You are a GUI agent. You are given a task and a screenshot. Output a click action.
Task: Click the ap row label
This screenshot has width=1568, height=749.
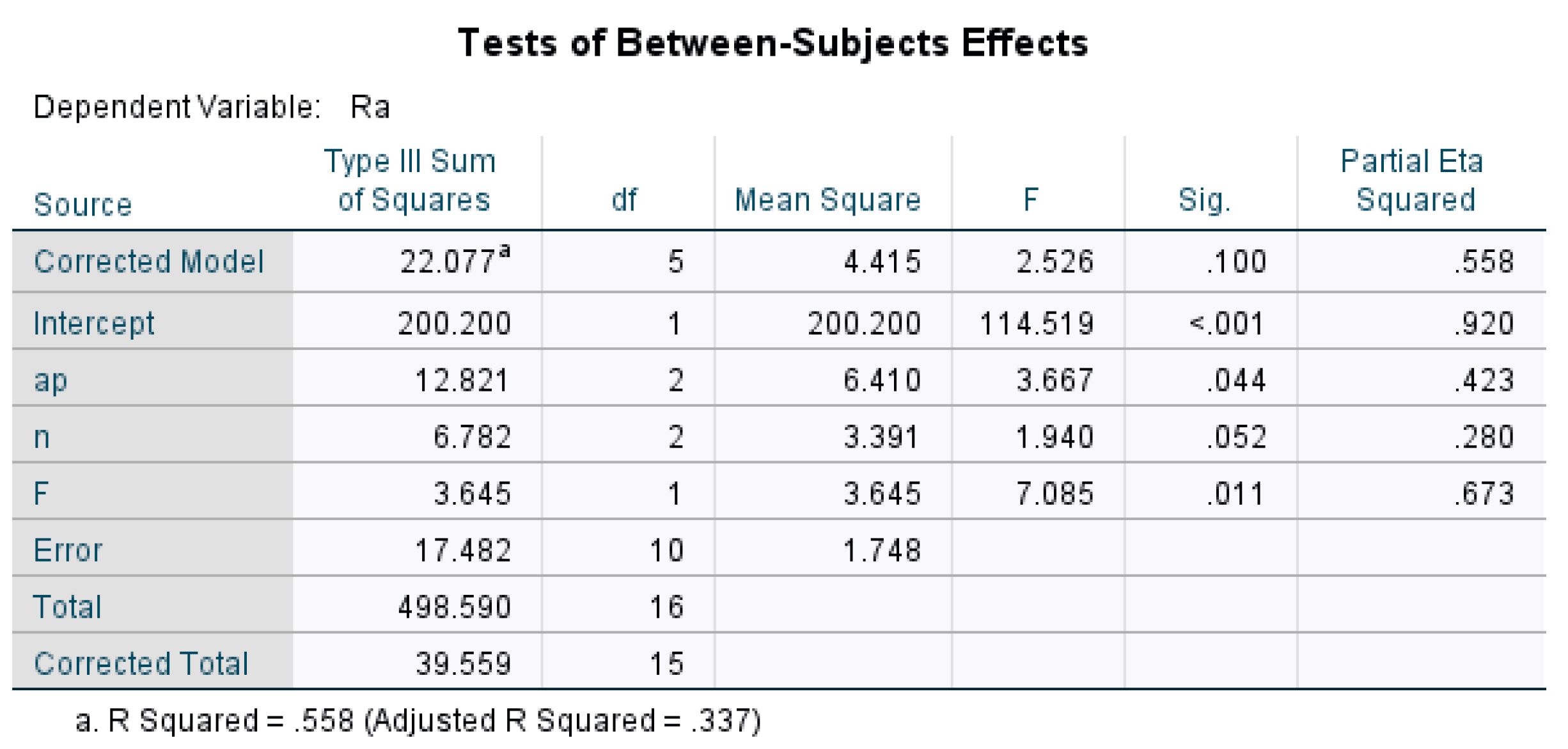coord(51,380)
